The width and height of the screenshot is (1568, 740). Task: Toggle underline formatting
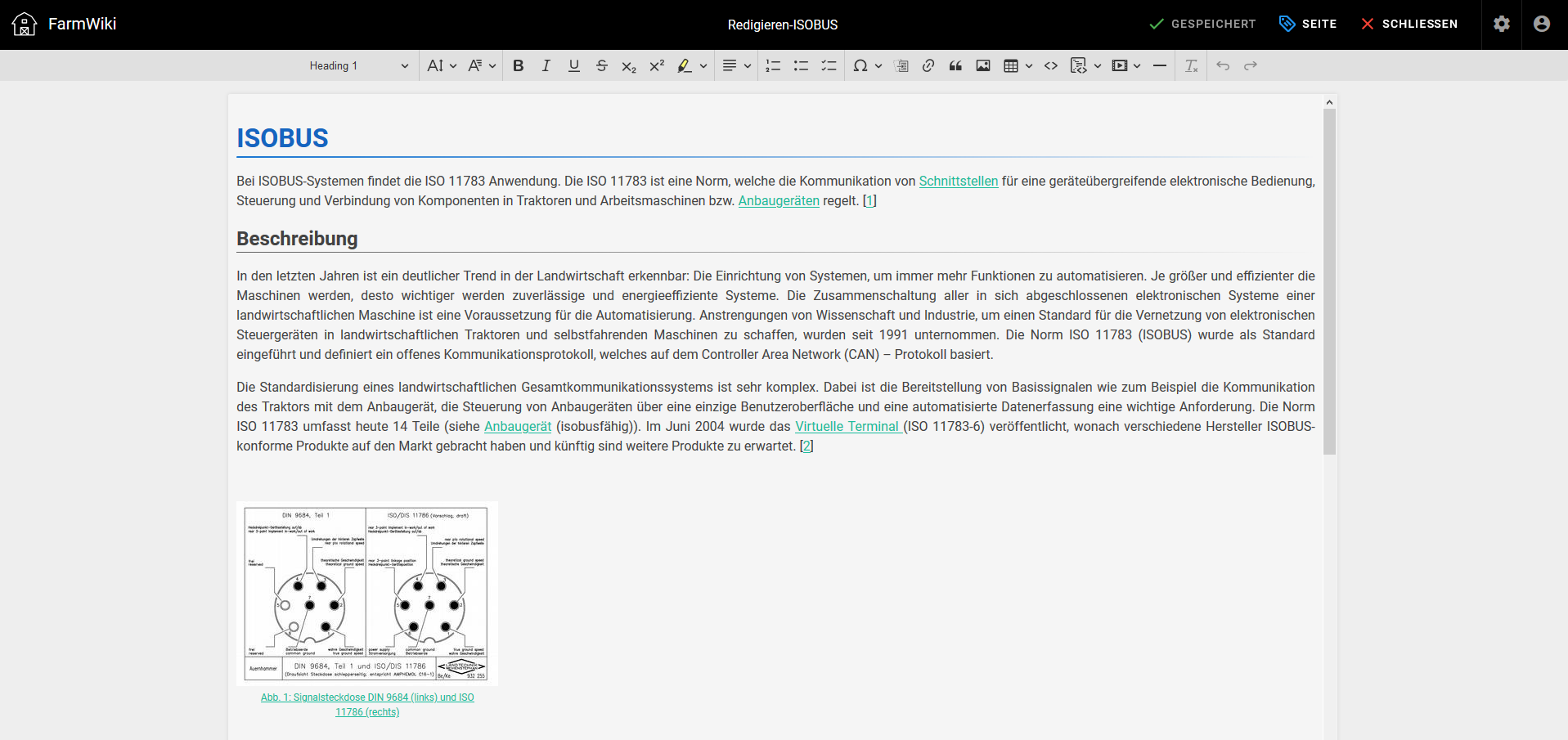point(573,66)
